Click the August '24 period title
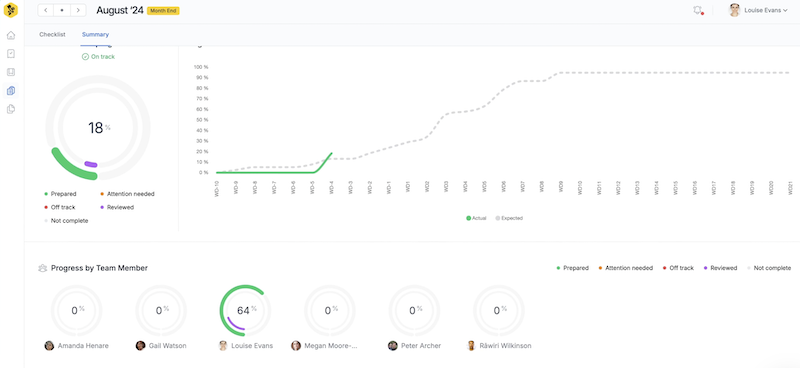Screen dimensions: 800x368 click(120, 10)
